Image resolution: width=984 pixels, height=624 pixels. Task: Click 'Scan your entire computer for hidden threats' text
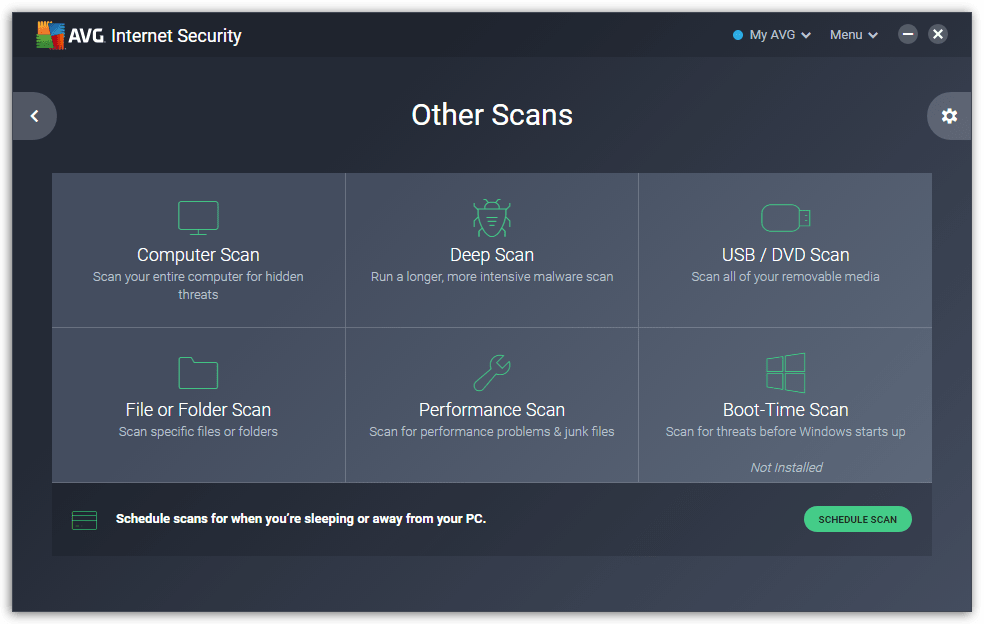(198, 286)
